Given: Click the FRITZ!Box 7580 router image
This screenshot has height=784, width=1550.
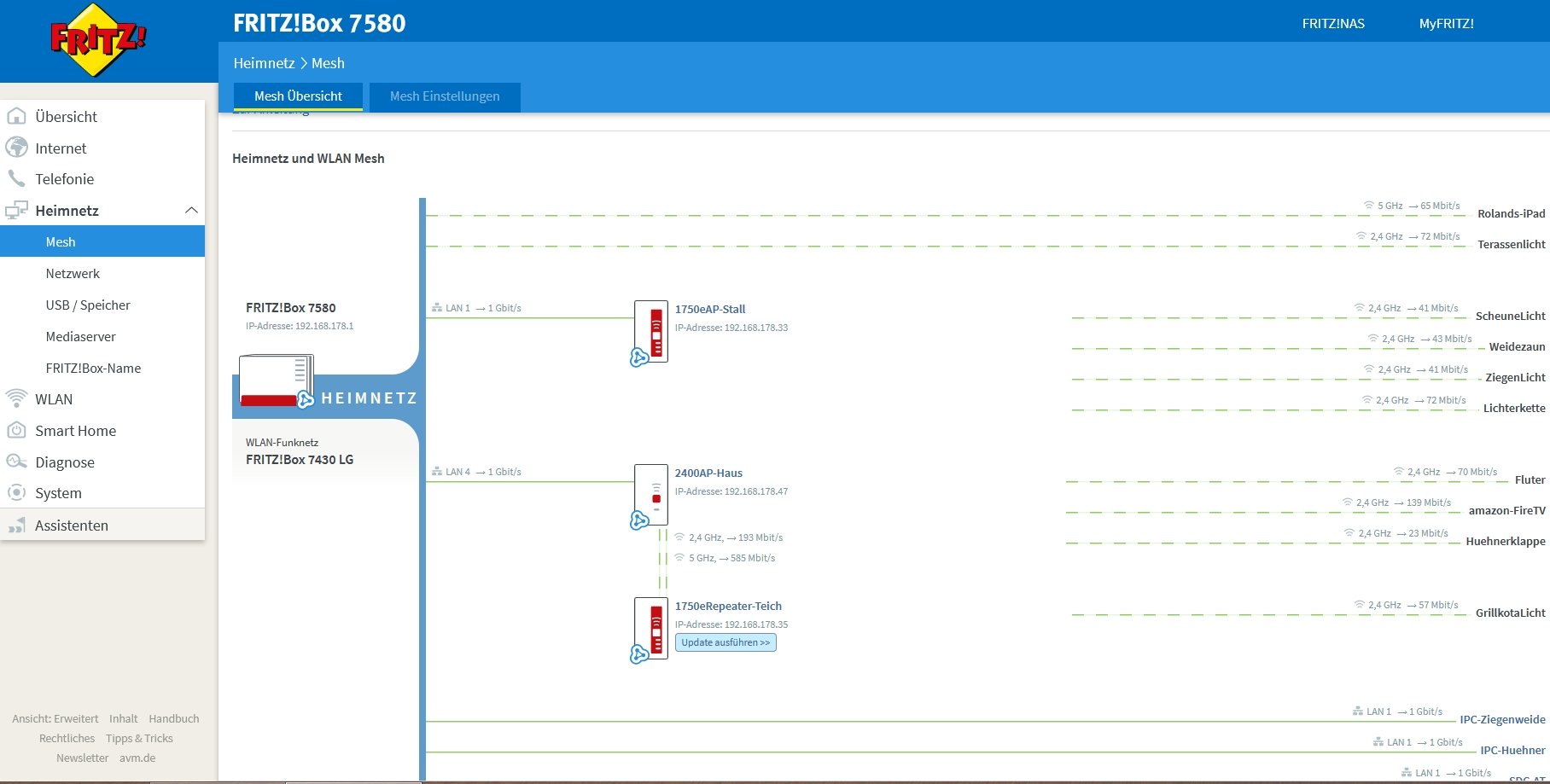Looking at the screenshot, I should click(277, 381).
